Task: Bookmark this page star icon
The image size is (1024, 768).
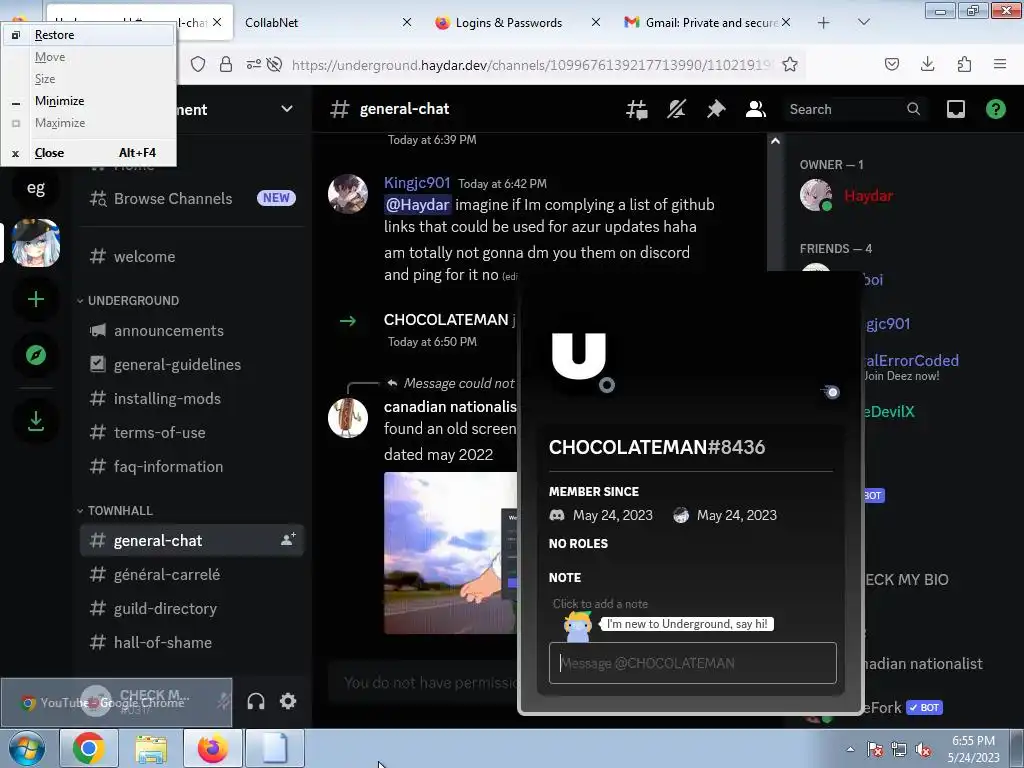Action: (x=790, y=64)
